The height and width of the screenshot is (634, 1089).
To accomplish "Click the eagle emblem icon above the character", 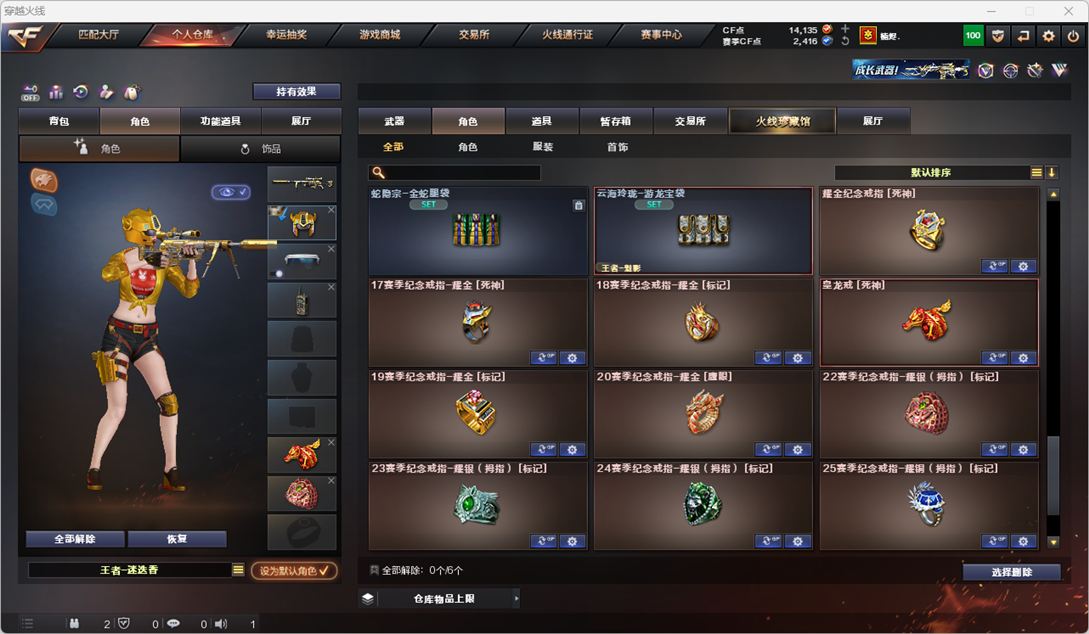I will point(44,181).
